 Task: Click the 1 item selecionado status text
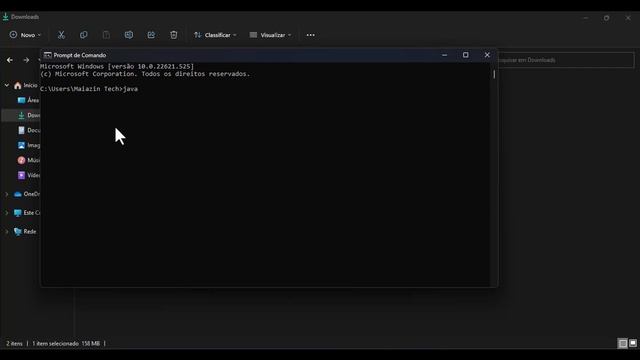tap(55, 344)
